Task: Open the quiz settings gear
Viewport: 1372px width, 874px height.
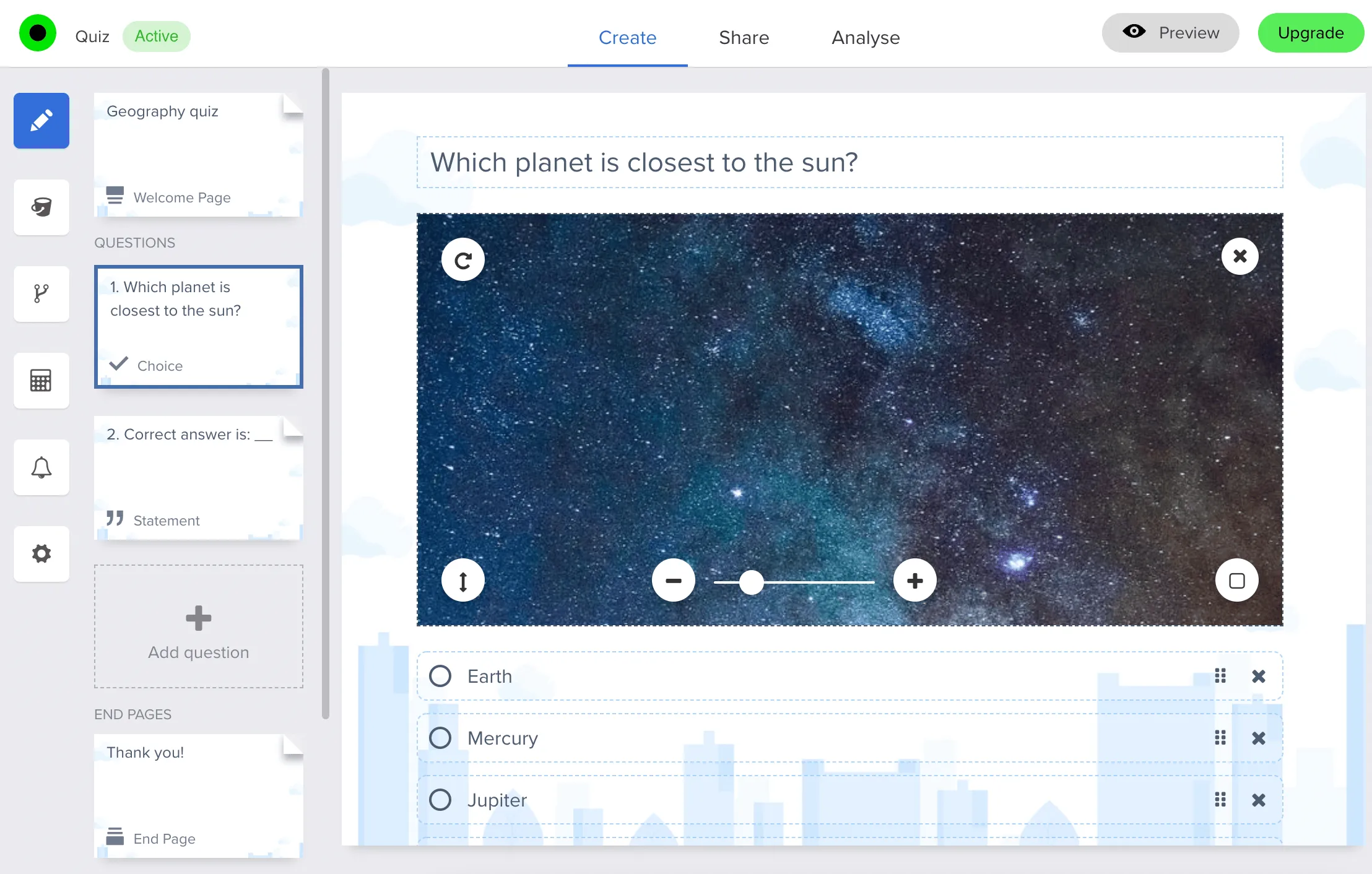Action: (41, 554)
